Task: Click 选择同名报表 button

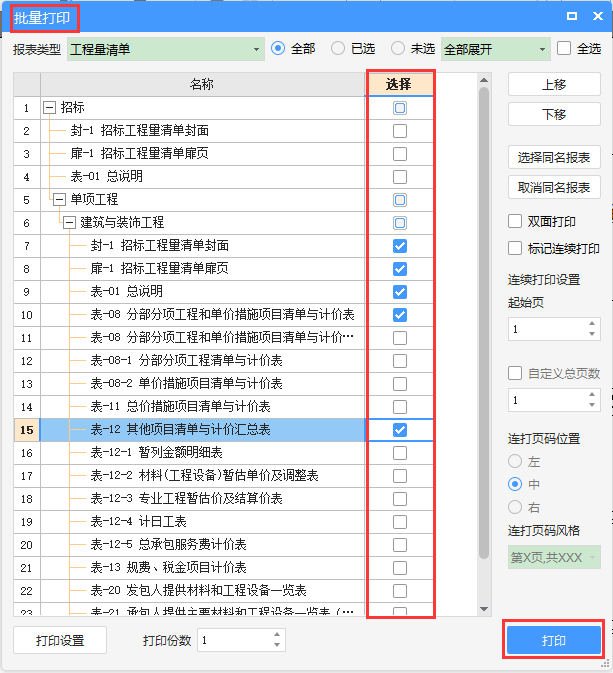Action: point(554,157)
